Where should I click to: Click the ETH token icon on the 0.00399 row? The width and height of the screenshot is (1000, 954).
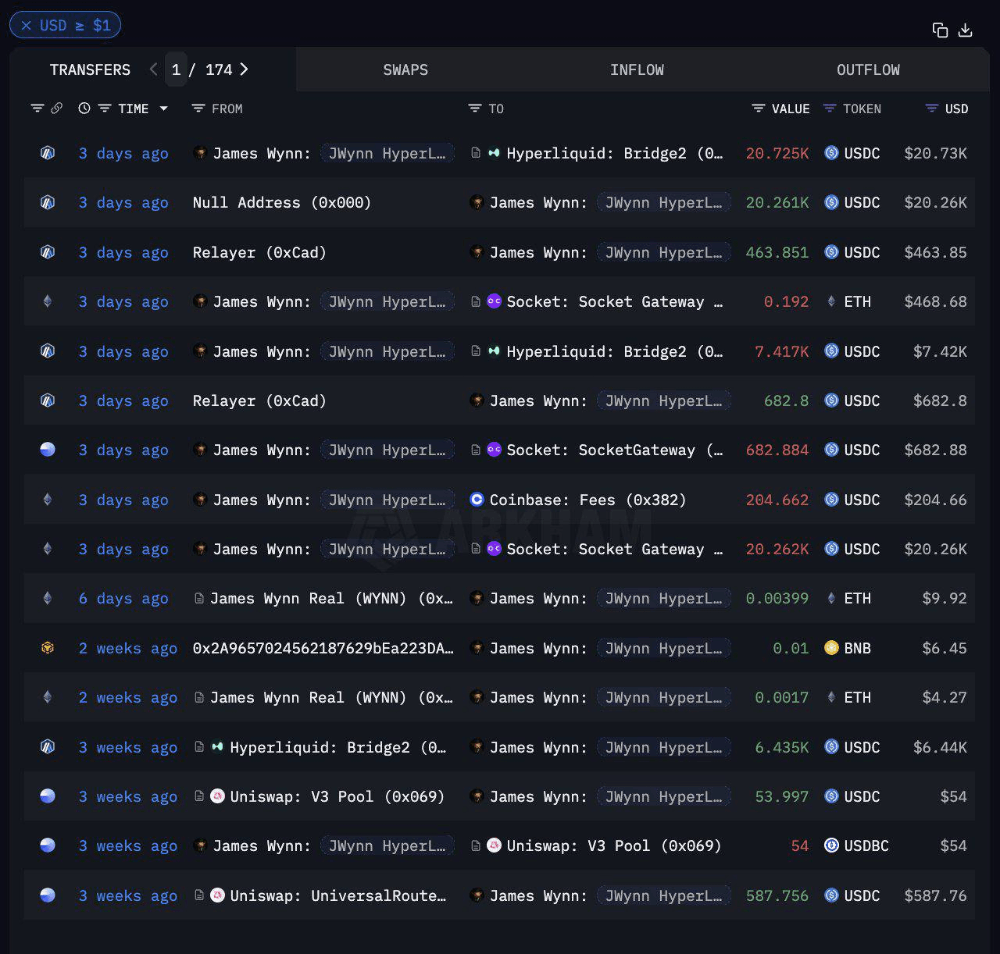(x=831, y=599)
